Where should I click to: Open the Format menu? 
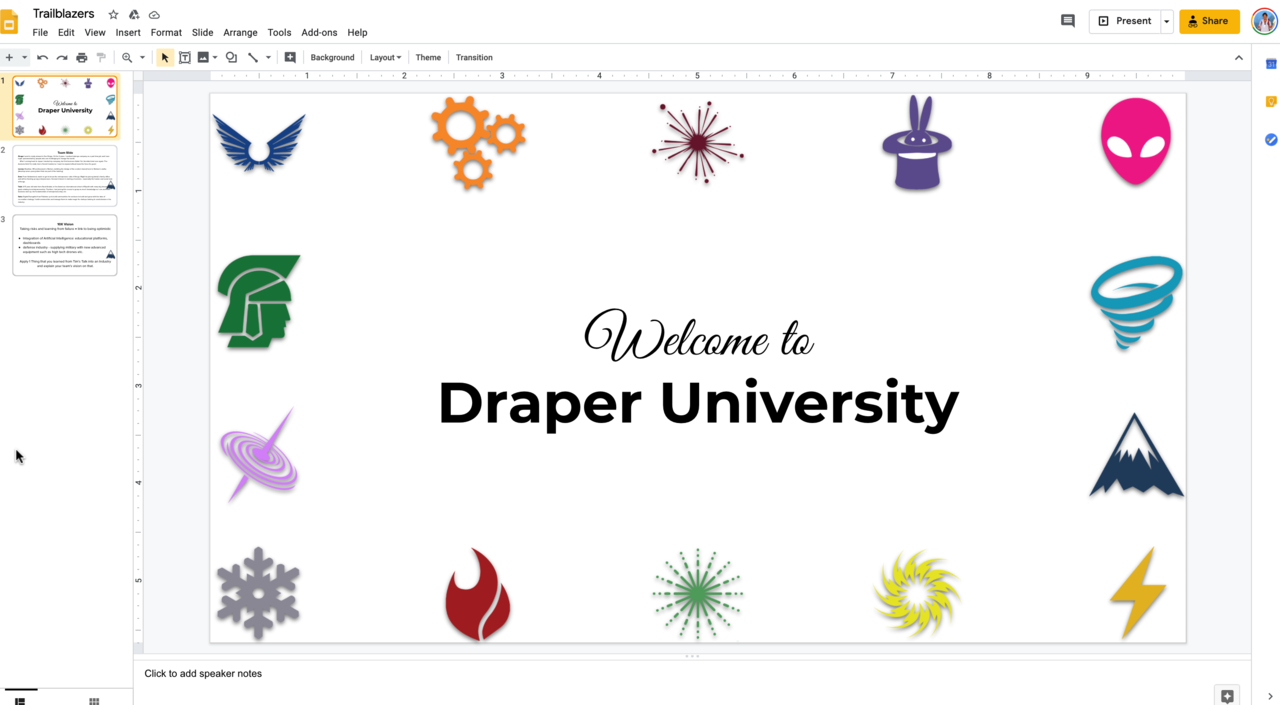[x=166, y=33]
